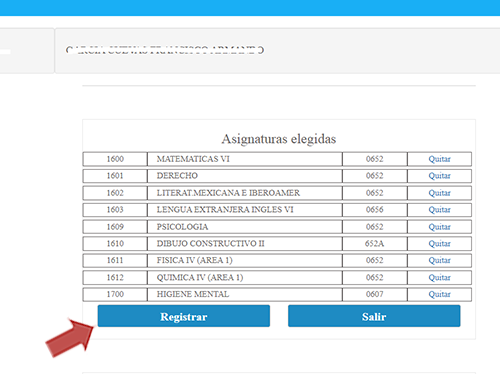Click subject code 1612
Viewport: 500px width, 374px height.
click(115, 278)
